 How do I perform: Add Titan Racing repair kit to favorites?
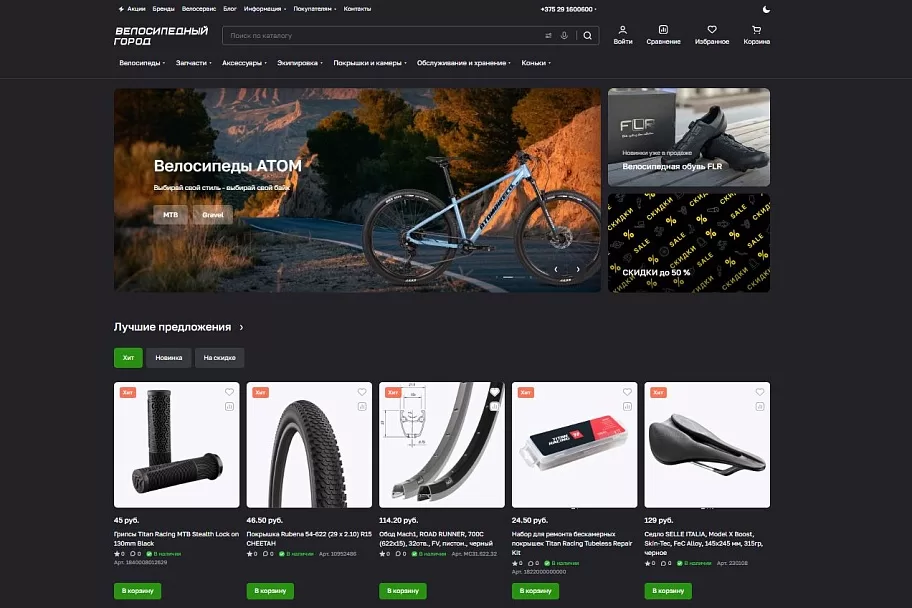(x=627, y=392)
